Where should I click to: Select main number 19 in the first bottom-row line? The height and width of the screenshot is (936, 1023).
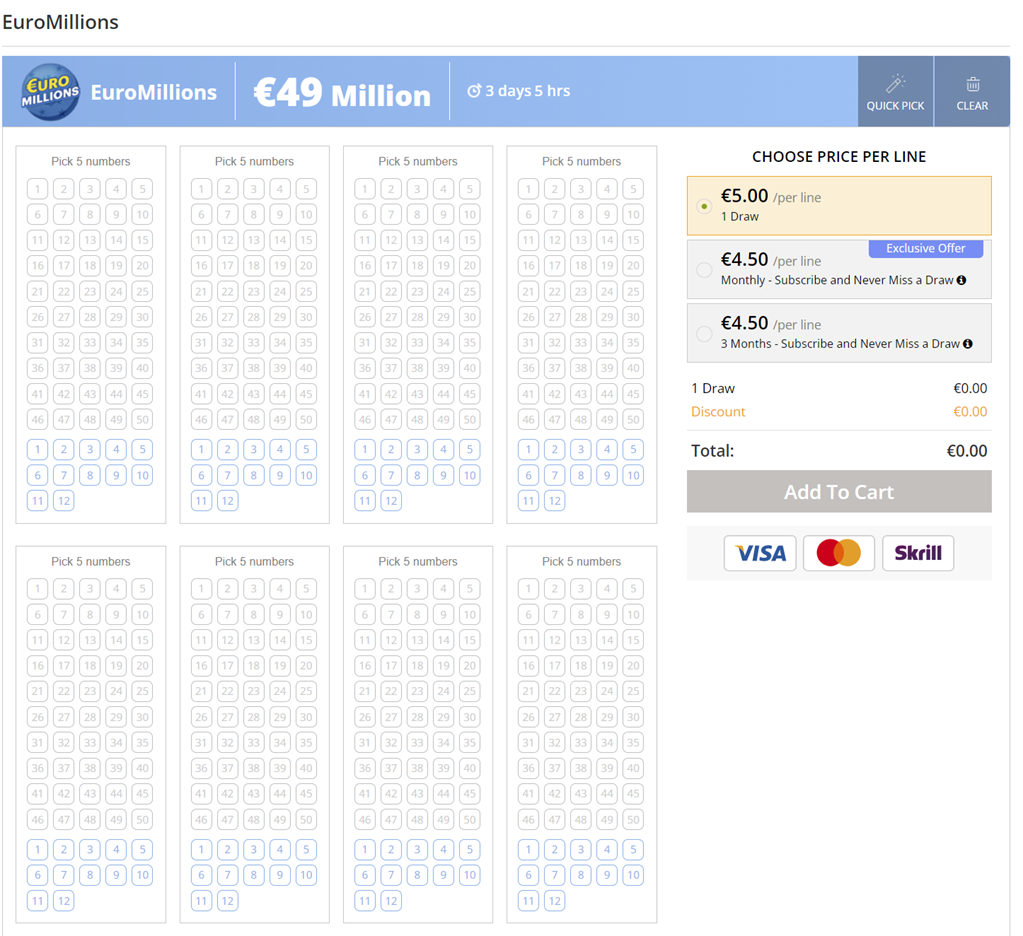coord(116,666)
